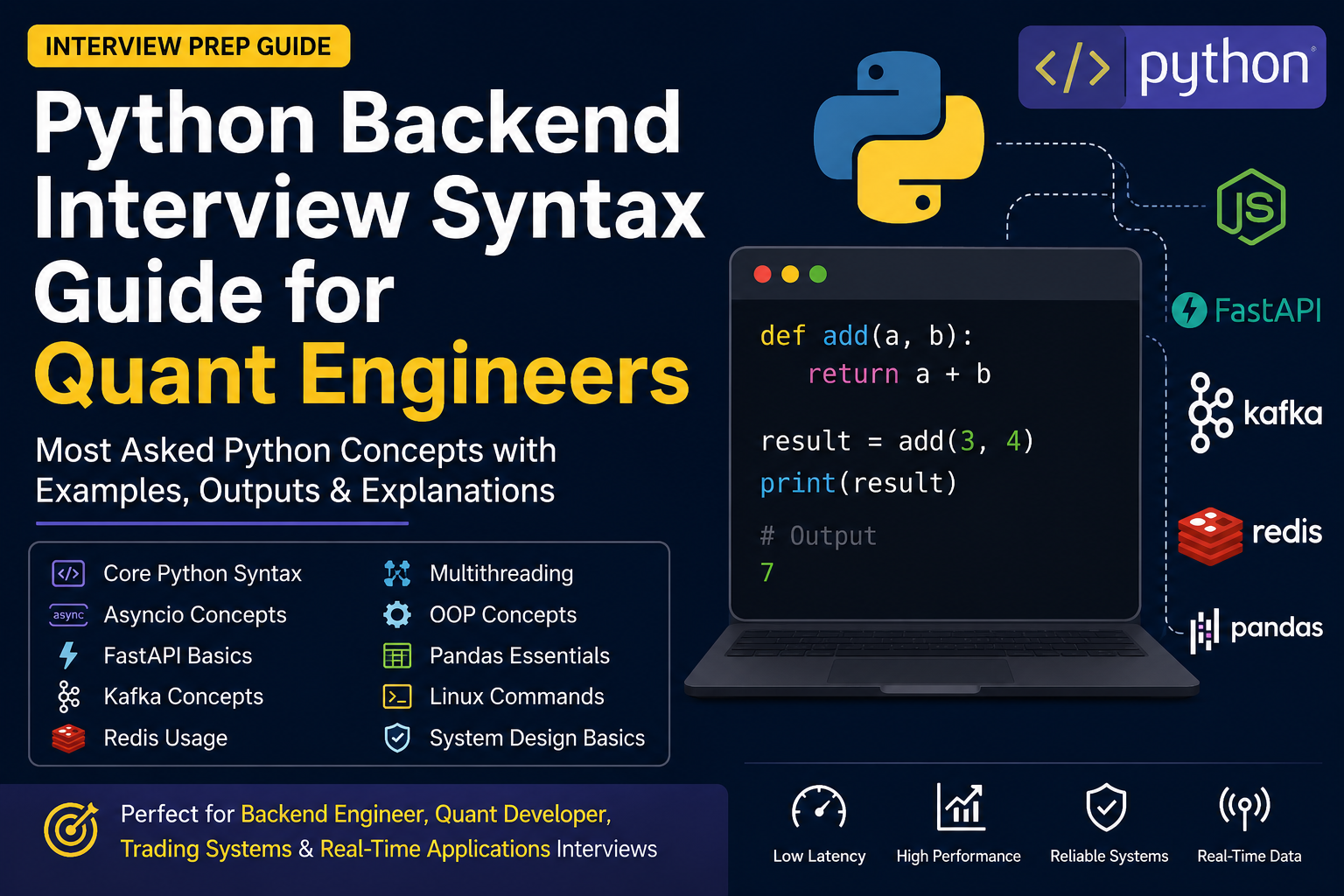Click the "return a + b" code line
The height and width of the screenshot is (896, 1344).
pyautogui.click(x=899, y=374)
